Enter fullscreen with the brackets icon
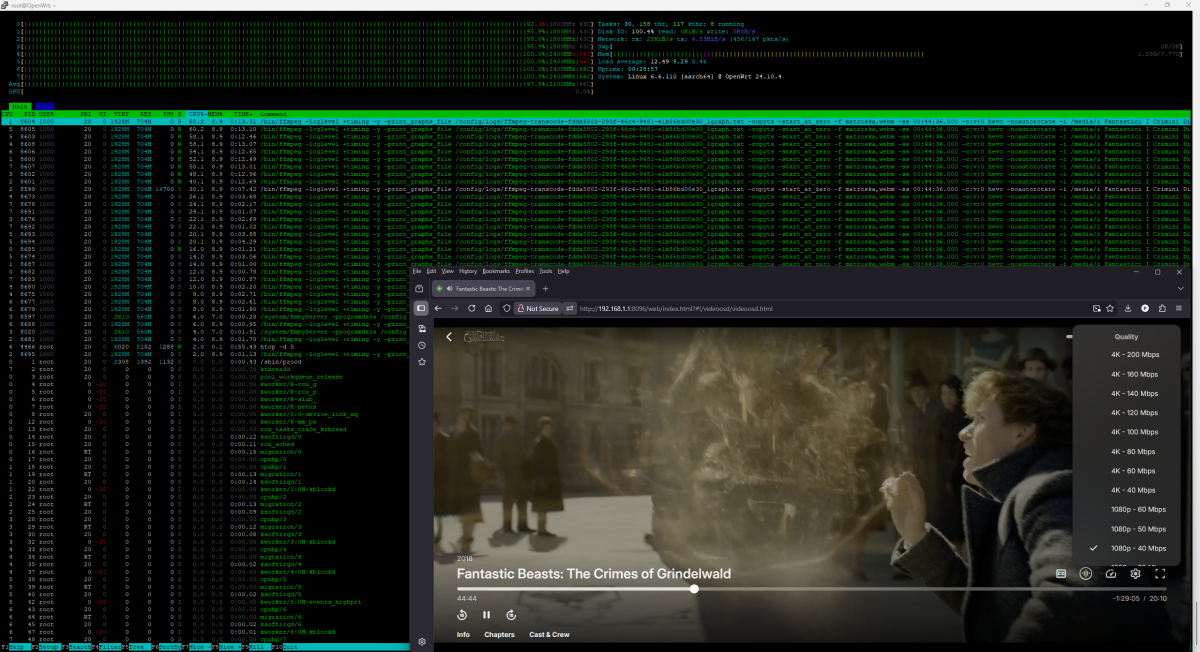 (1161, 573)
